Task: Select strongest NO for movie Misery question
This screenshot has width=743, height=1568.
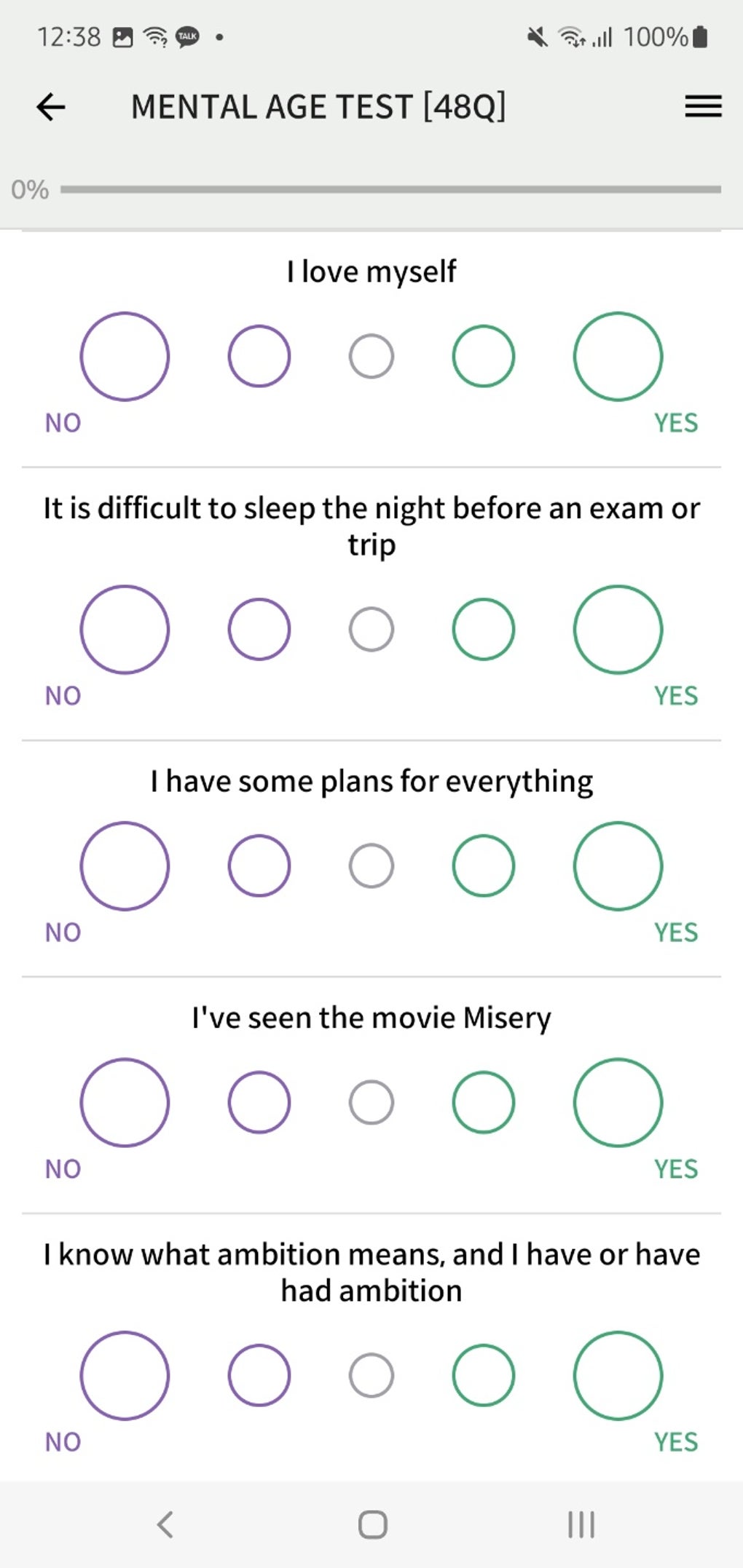Action: pos(125,1103)
